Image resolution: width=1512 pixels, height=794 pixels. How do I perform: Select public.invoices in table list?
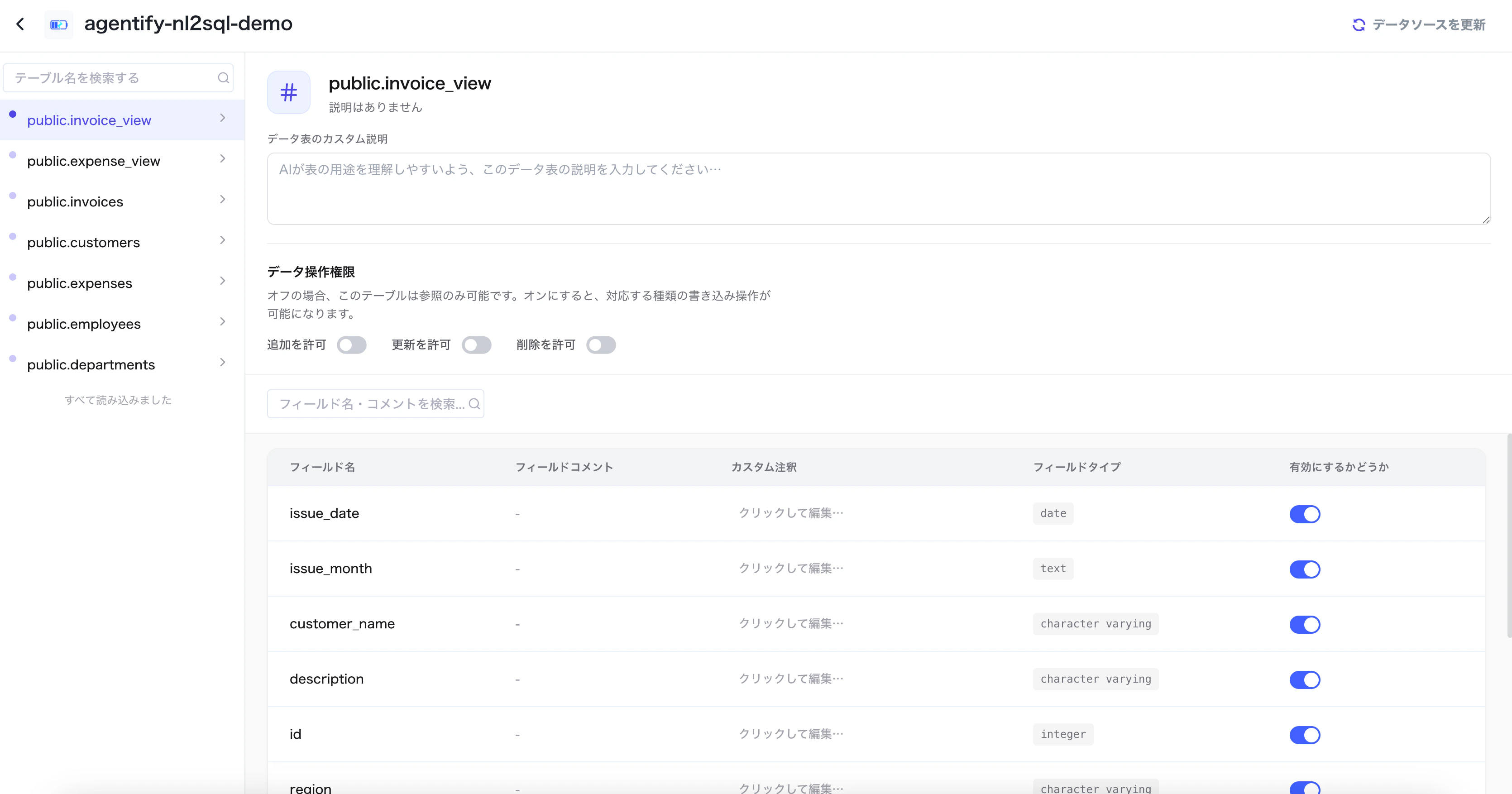point(122,201)
